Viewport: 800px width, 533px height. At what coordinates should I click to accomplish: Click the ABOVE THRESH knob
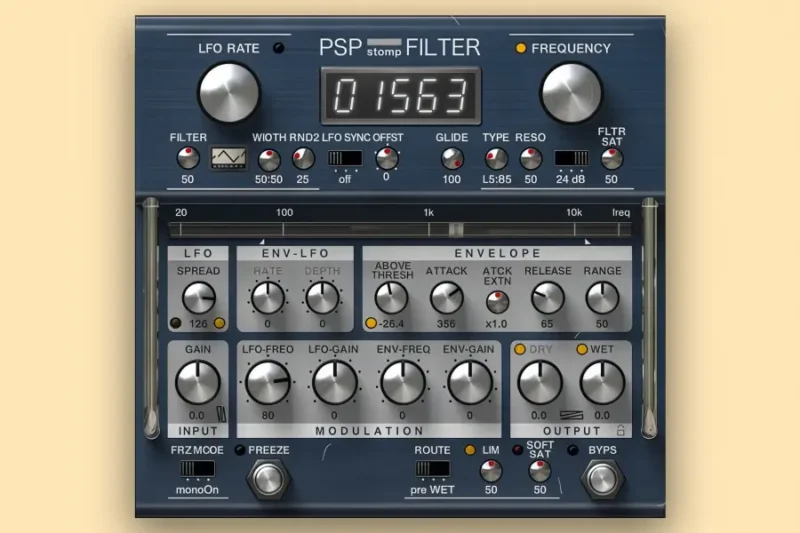coord(391,298)
